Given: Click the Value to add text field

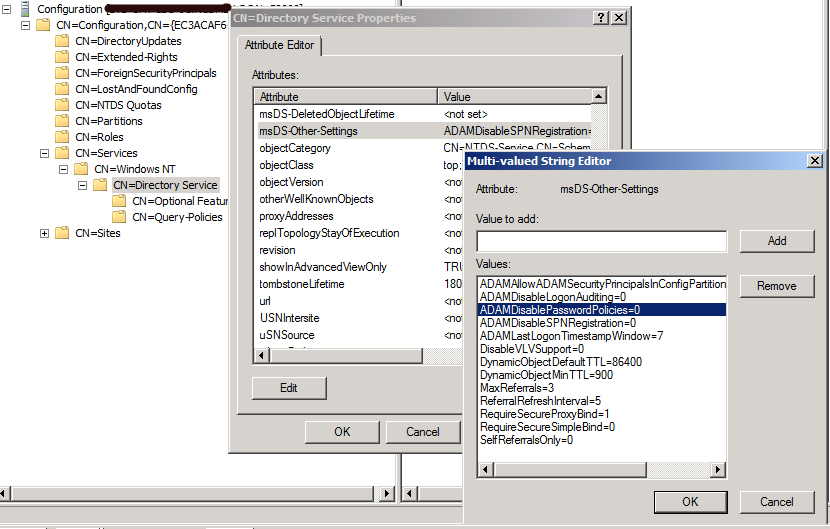Looking at the screenshot, I should point(601,241).
